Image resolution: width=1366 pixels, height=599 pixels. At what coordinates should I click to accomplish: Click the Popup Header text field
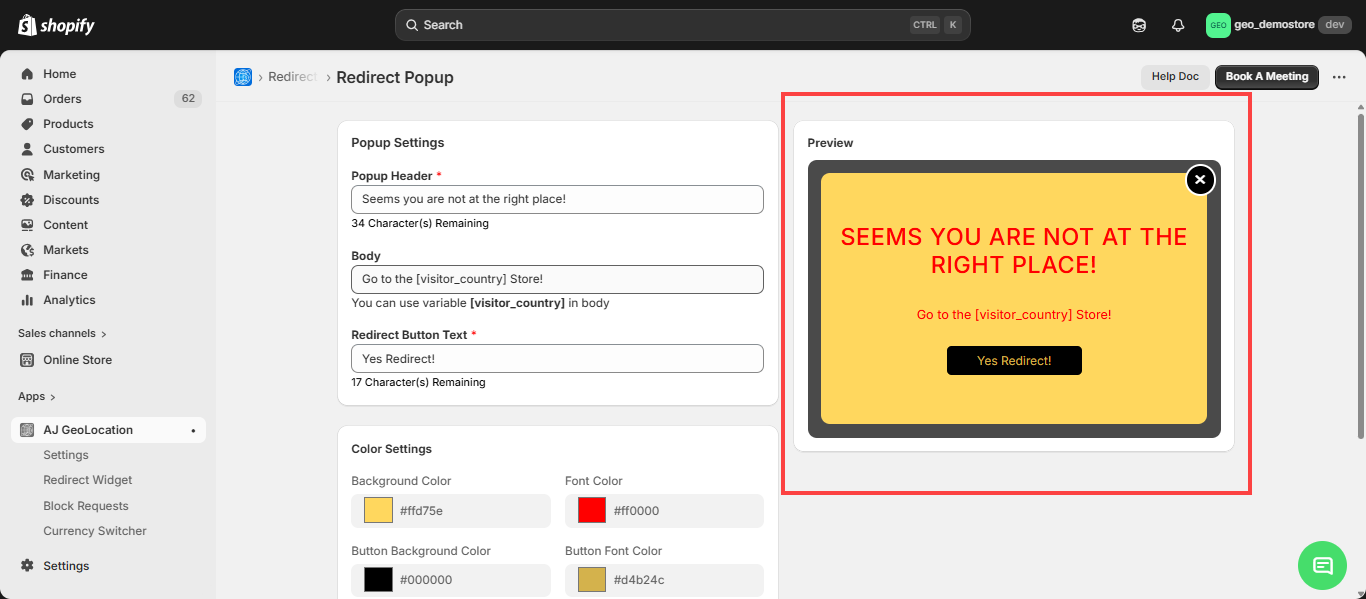coord(557,199)
